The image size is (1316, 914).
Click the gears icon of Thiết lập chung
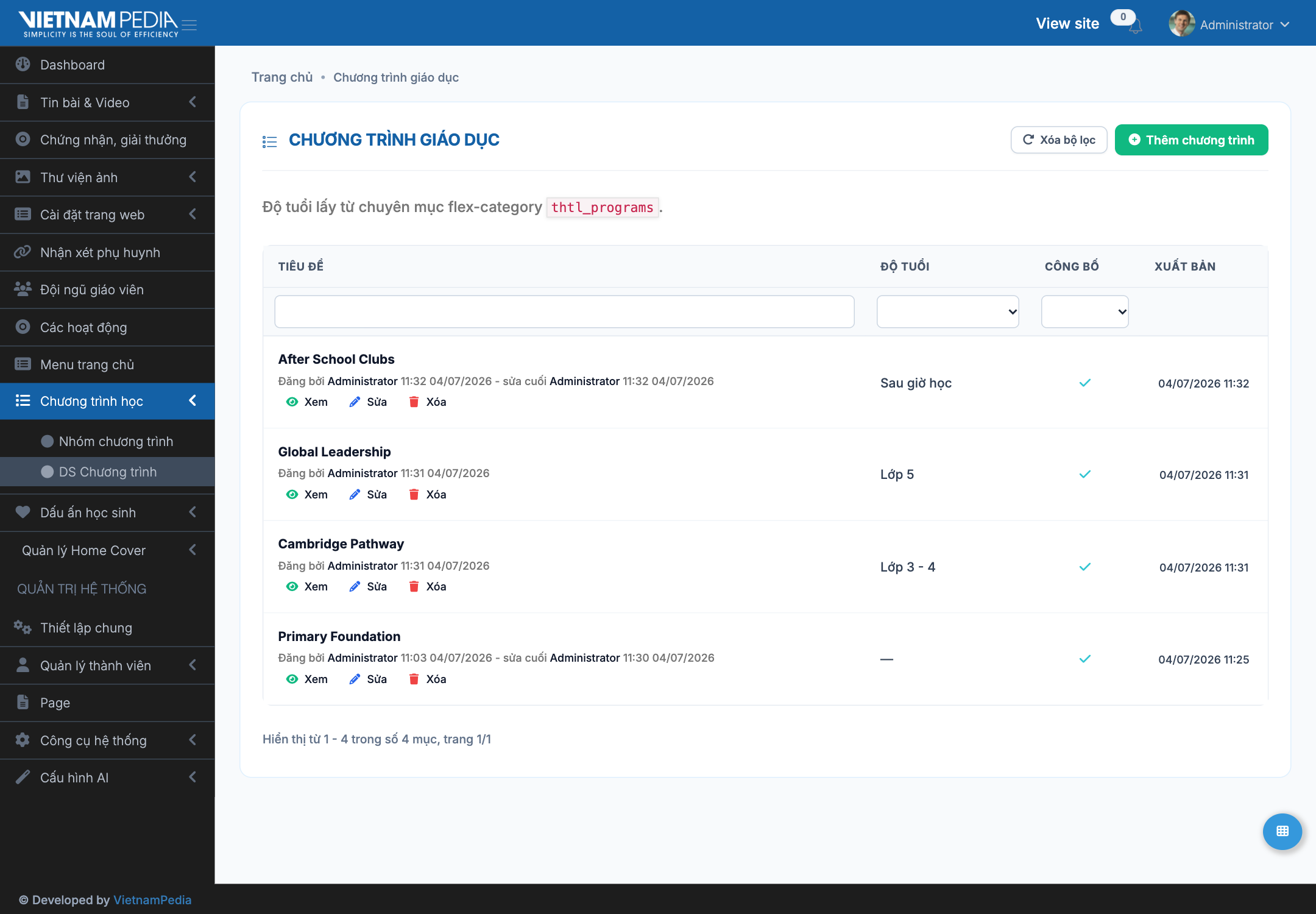(23, 628)
